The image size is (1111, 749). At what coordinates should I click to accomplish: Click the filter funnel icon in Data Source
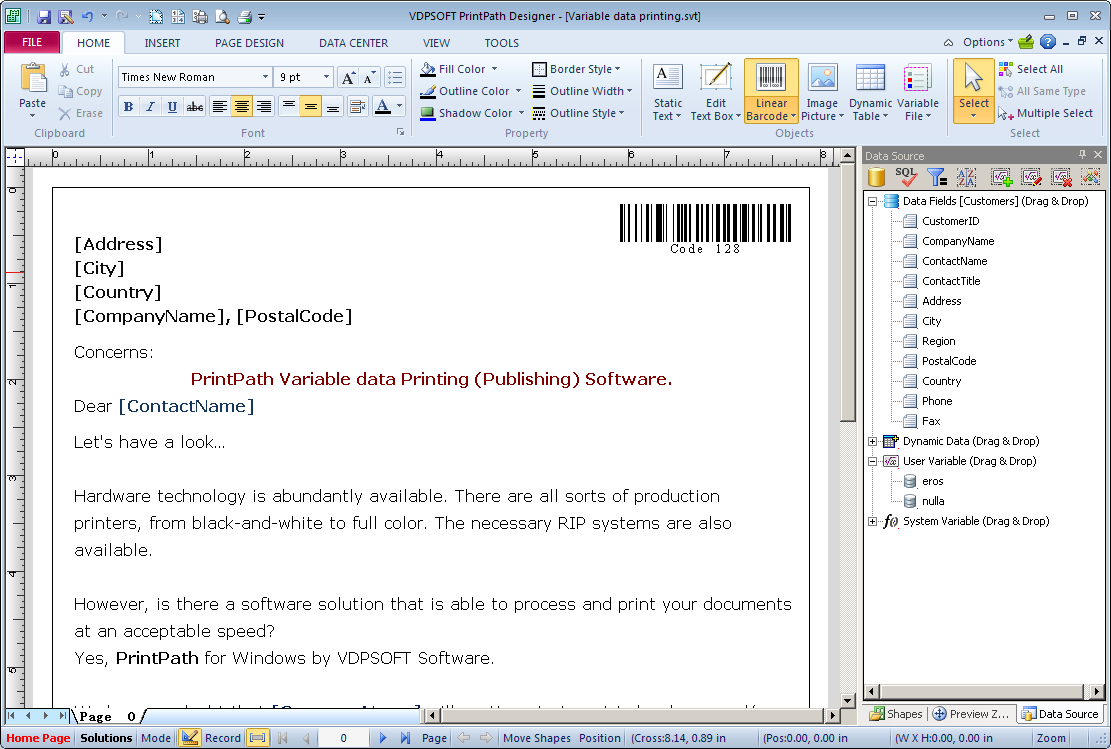[x=937, y=176]
